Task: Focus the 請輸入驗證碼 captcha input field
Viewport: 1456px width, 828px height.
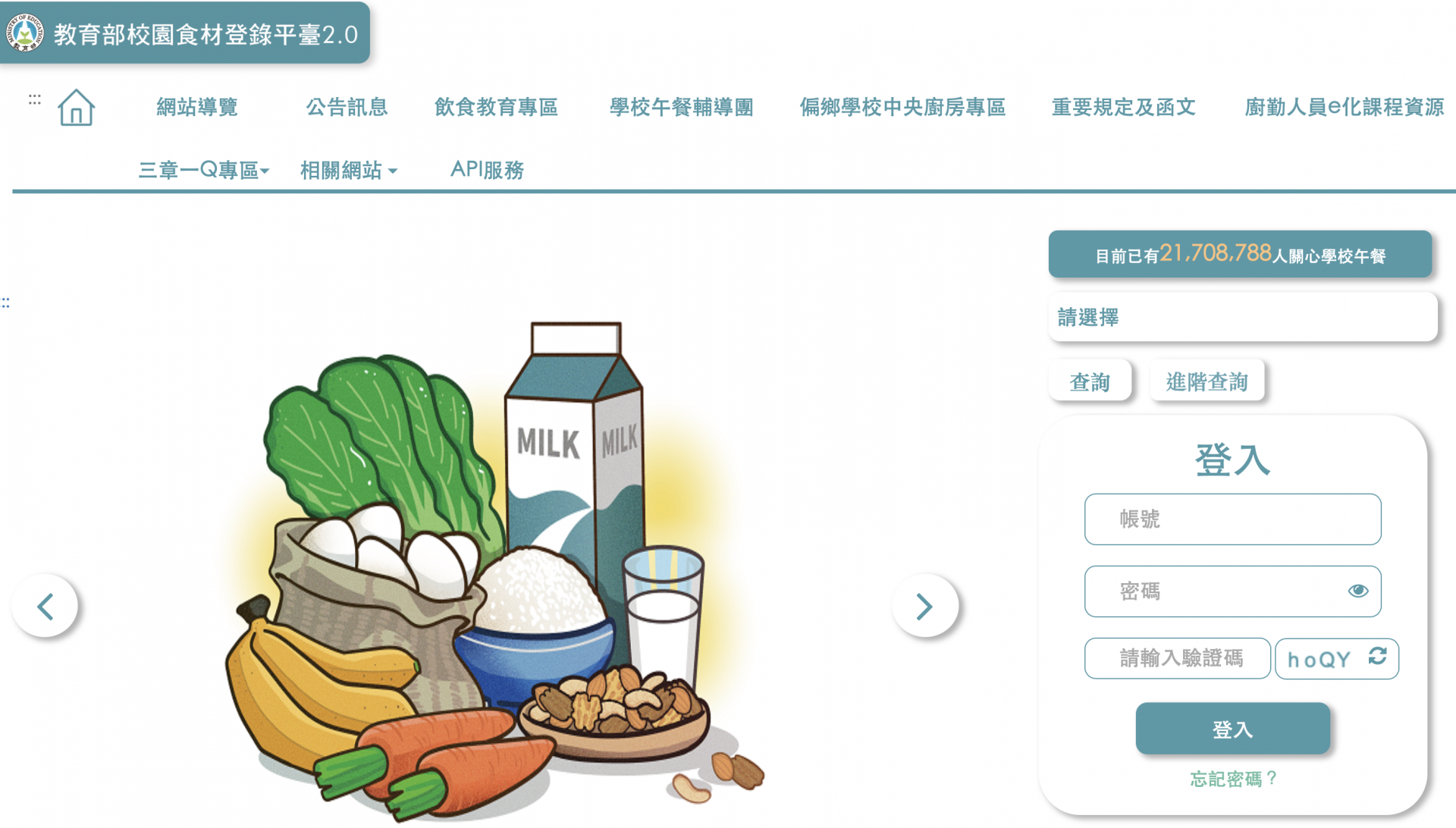Action: [1177, 658]
